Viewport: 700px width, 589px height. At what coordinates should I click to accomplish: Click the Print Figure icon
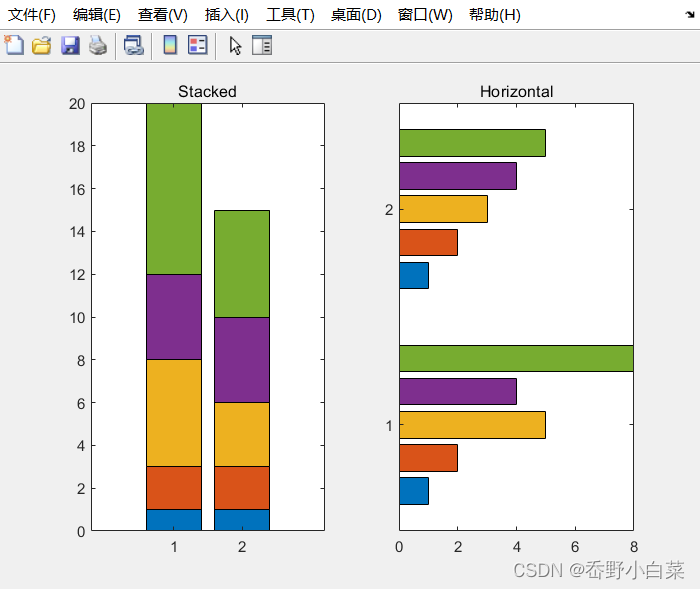click(x=98, y=46)
